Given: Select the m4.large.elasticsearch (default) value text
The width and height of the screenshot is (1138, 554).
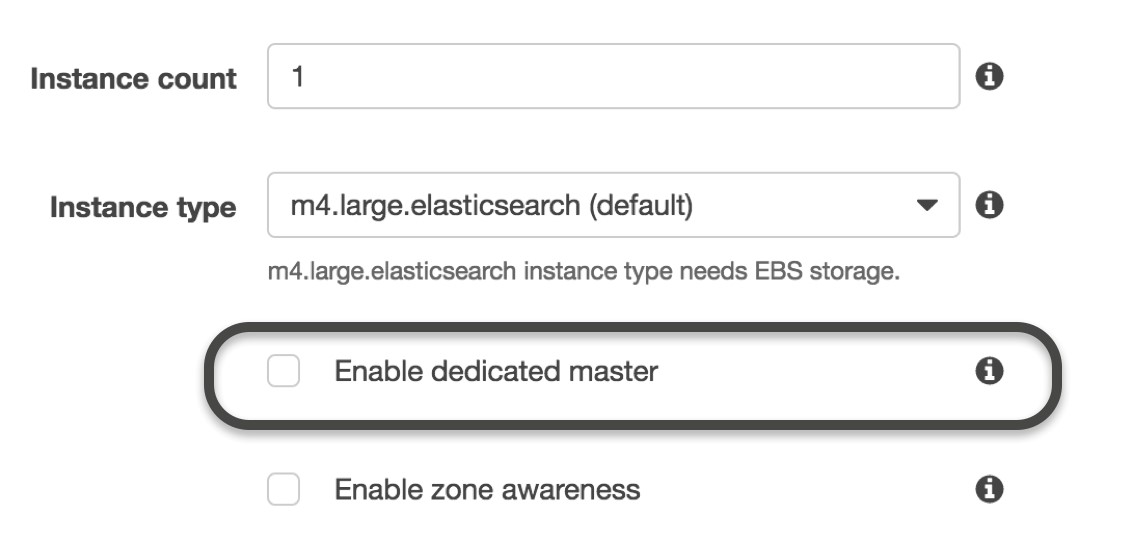Looking at the screenshot, I should (x=491, y=206).
